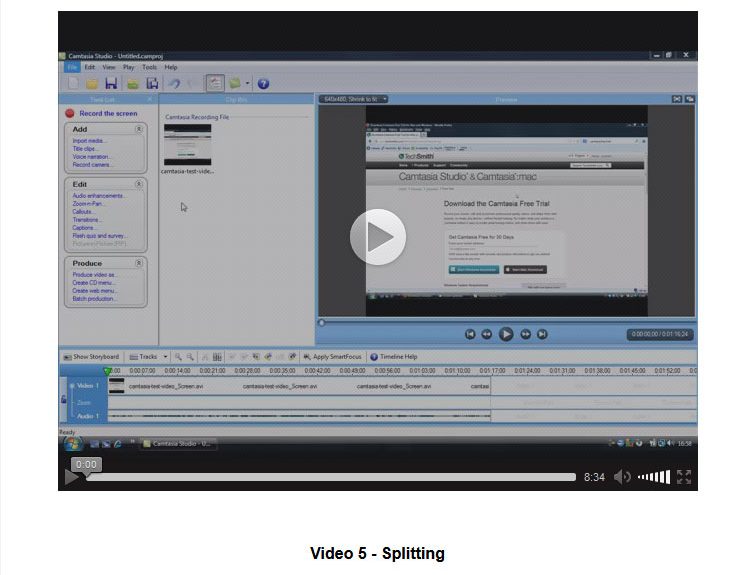
Task: Click the timeline zoom in magnifier
Action: pos(178,357)
